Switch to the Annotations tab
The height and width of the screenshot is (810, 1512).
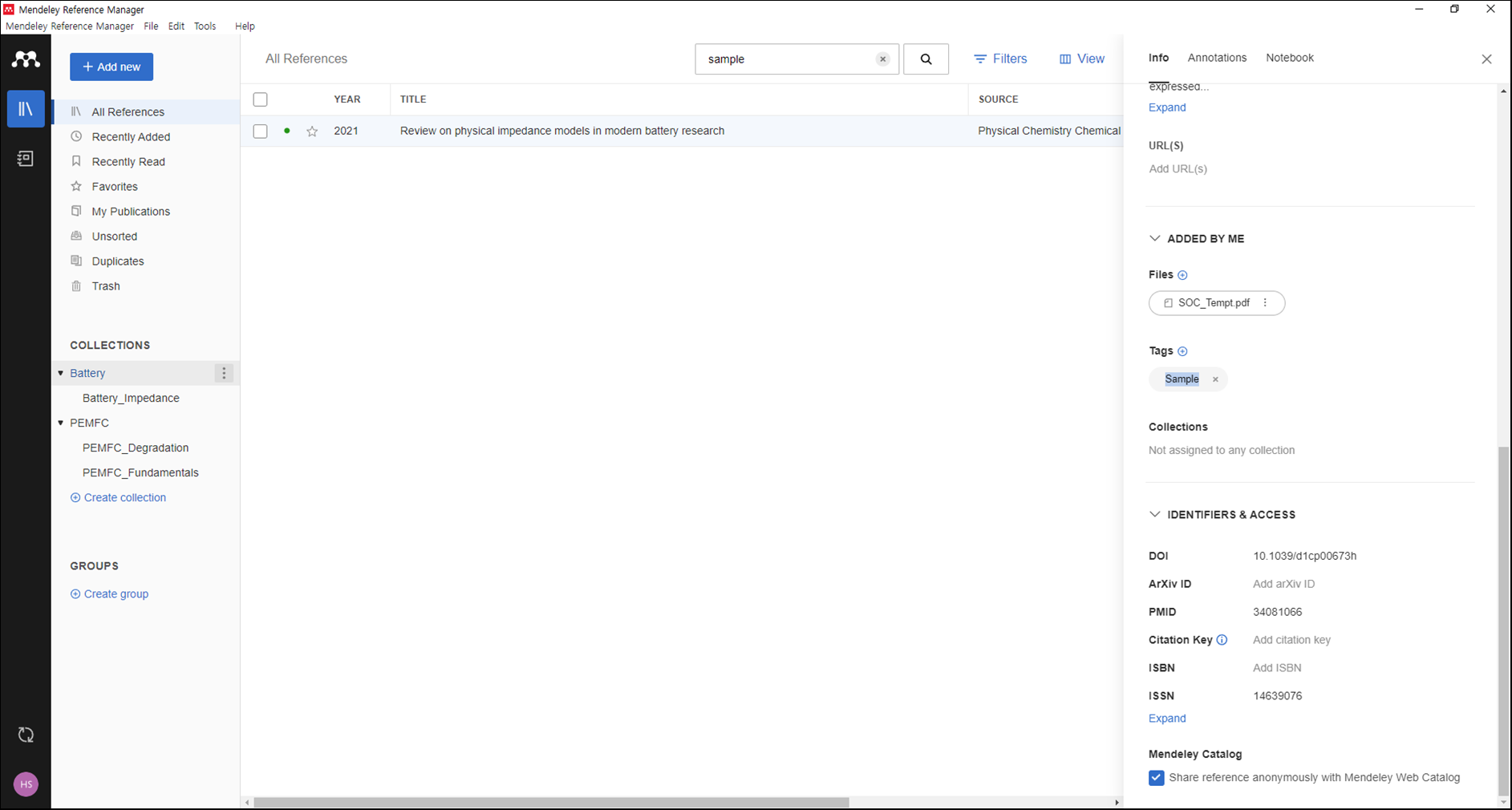point(1217,58)
